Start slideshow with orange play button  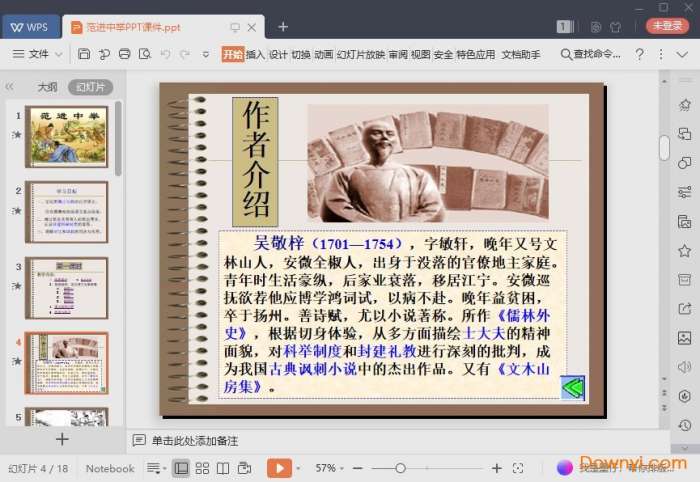pyautogui.click(x=279, y=468)
